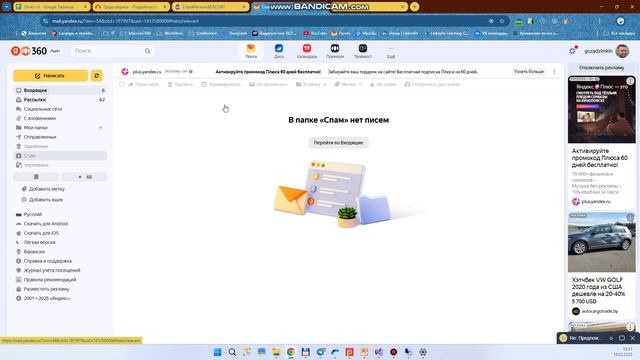
Task: Bookmark this page with the star icon
Action: point(502,21)
